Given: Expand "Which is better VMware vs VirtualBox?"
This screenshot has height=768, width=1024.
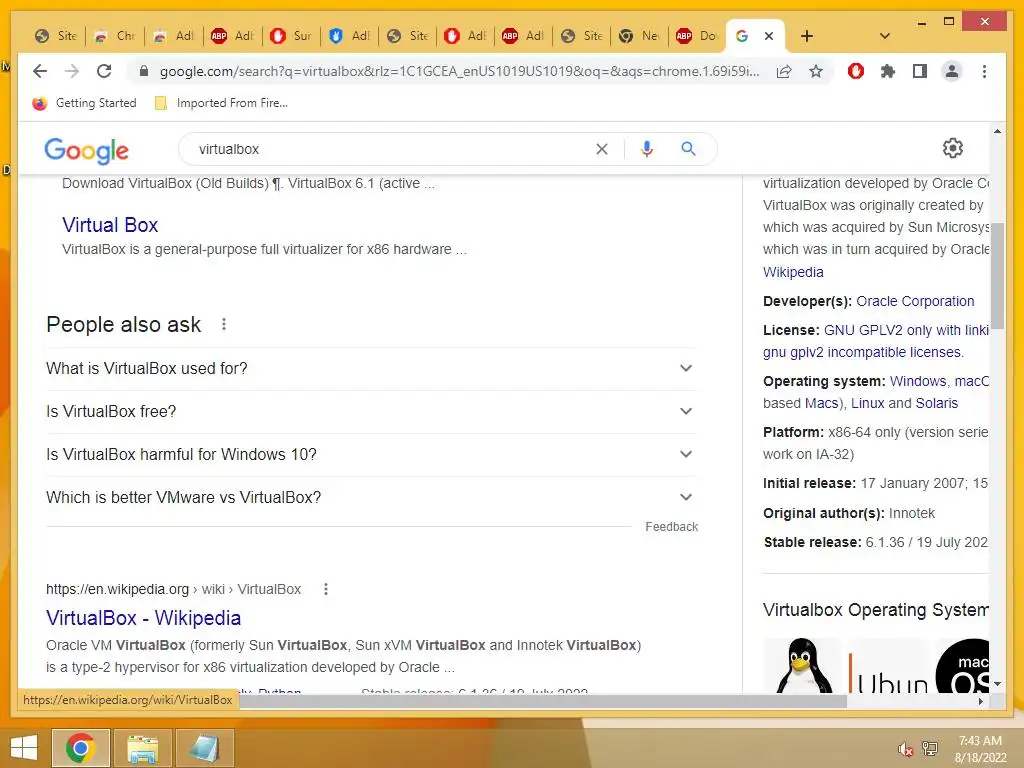Looking at the screenshot, I should point(371,498).
